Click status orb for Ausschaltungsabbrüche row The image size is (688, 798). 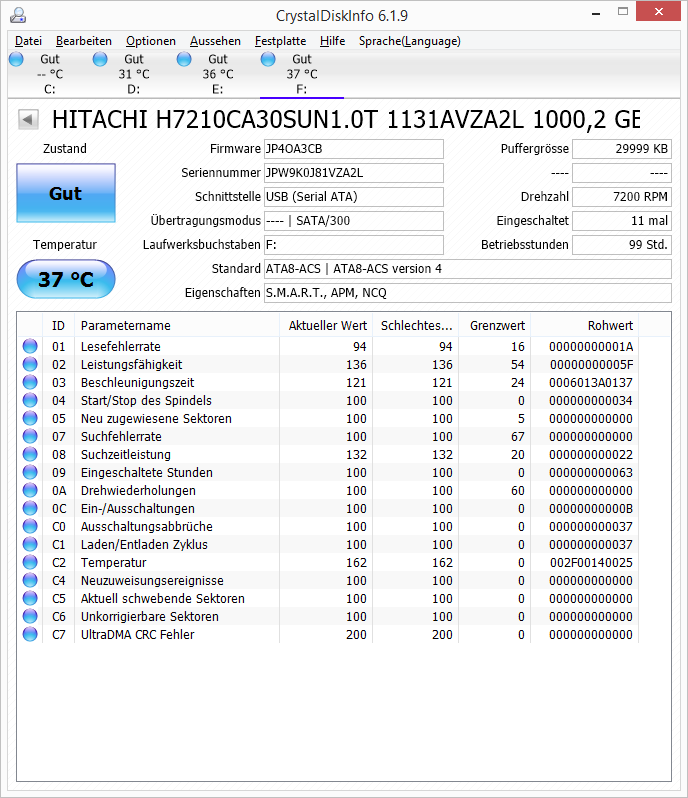tap(30, 526)
